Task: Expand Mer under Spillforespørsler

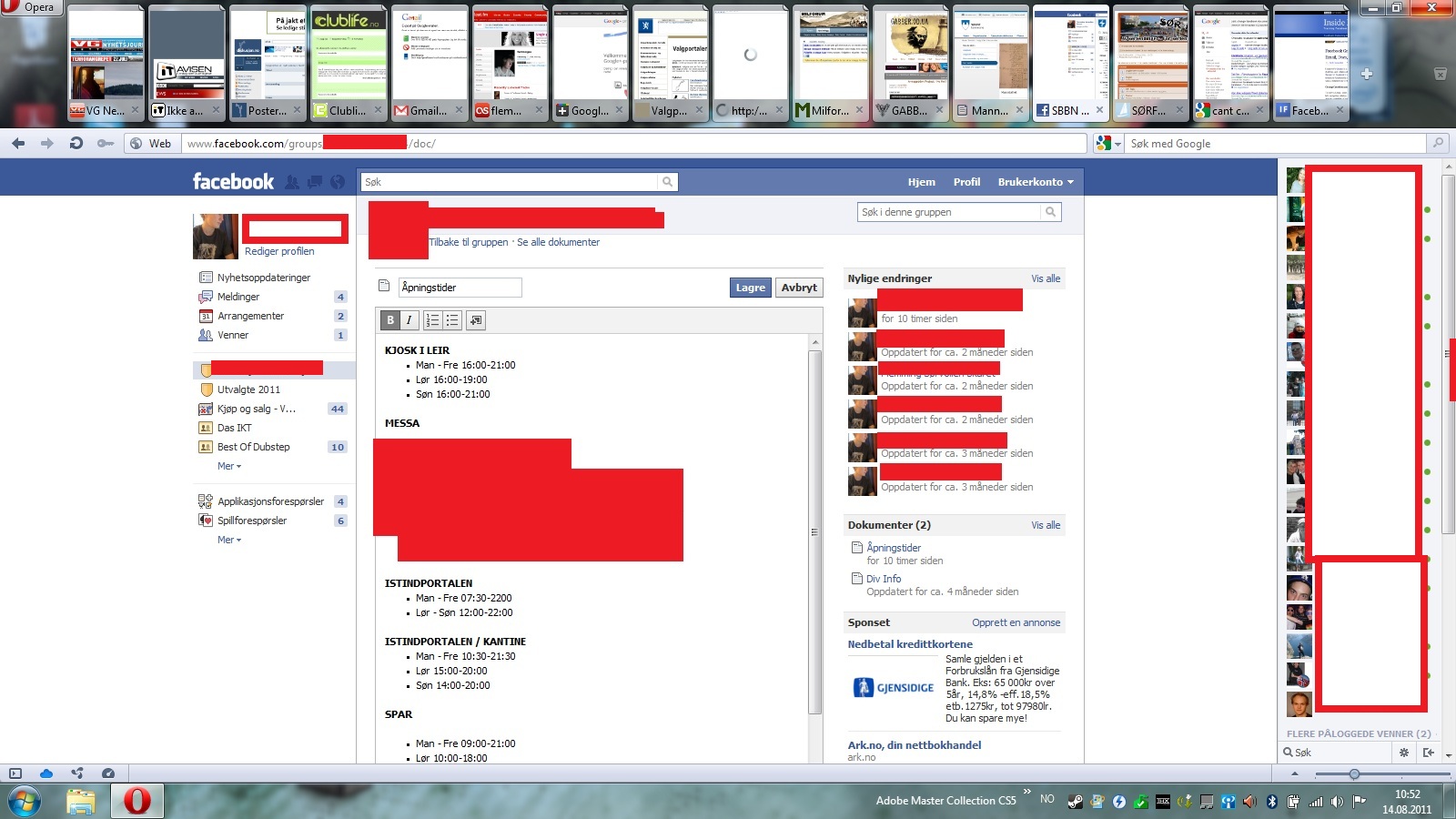Action: 229,540
